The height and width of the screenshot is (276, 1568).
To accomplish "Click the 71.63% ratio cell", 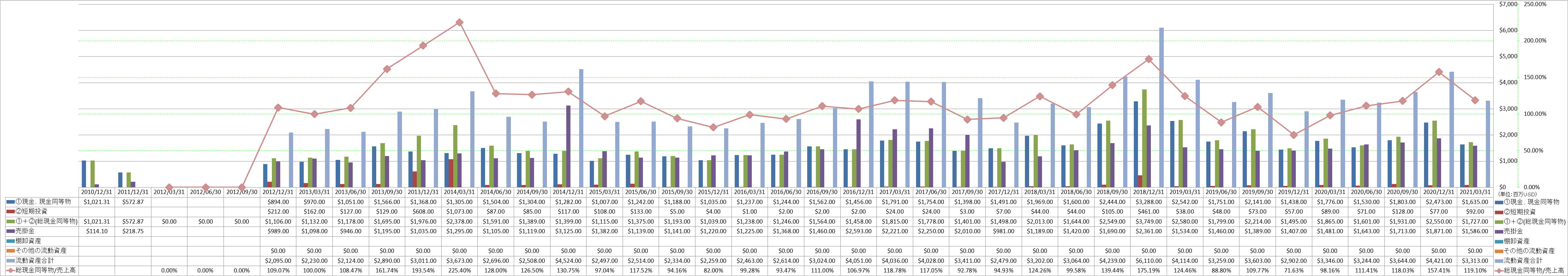I will (1294, 270).
